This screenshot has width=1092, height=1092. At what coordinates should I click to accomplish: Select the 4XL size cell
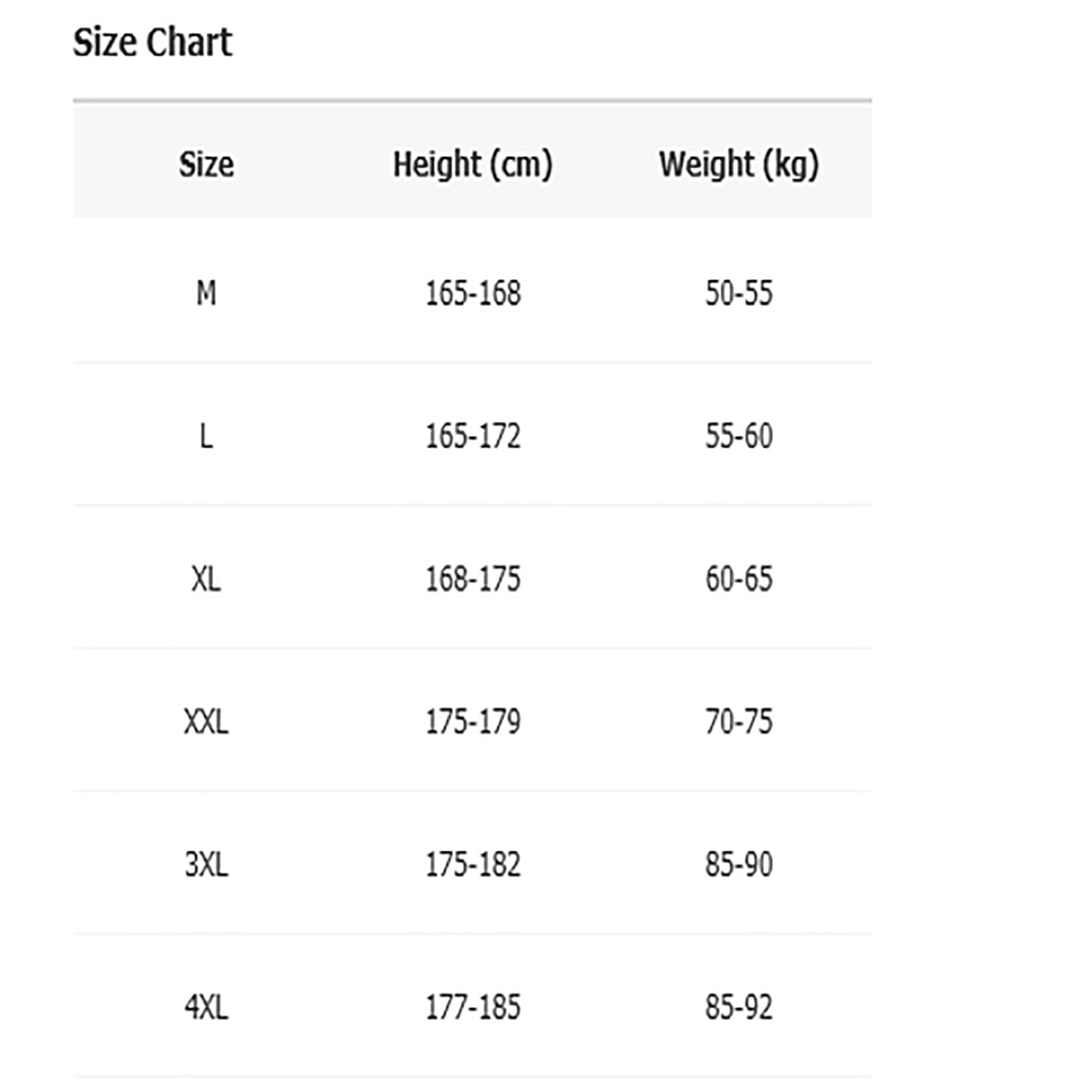pos(207,1007)
